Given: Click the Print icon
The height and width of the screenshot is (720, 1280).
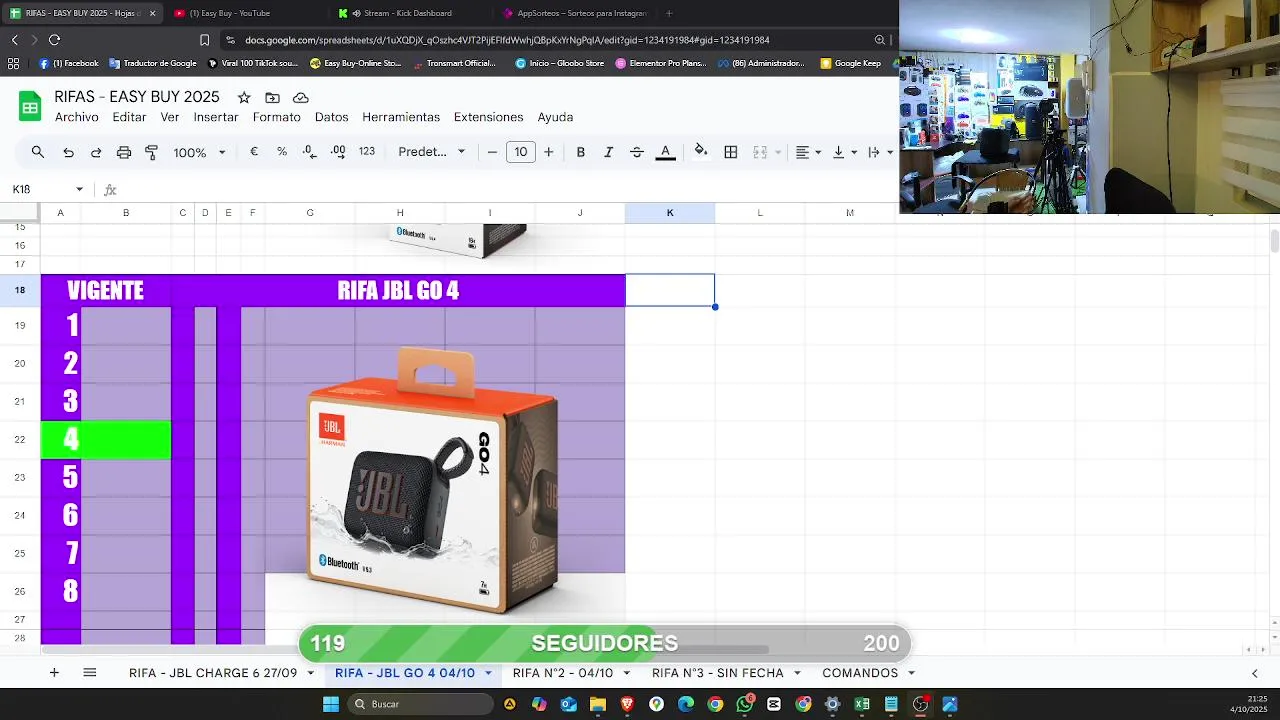Looking at the screenshot, I should point(124,152).
